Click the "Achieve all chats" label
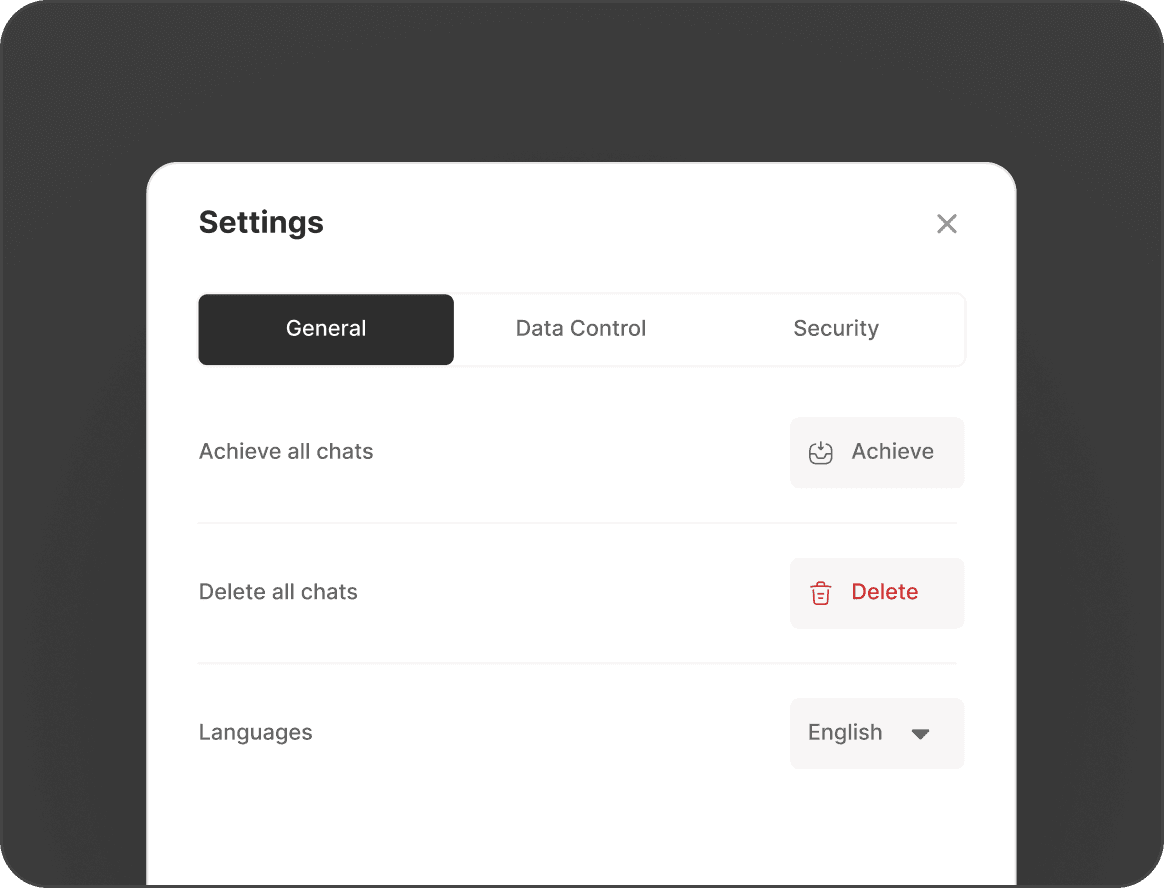1164x888 pixels. point(286,451)
